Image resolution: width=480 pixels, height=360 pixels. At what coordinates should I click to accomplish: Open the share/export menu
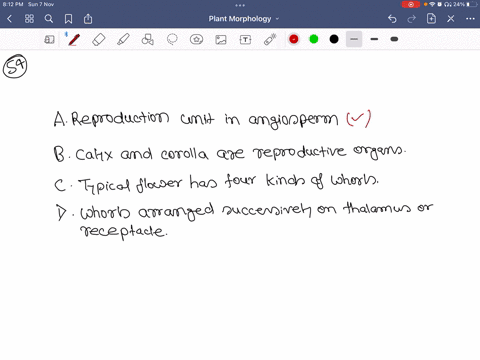(x=88, y=19)
